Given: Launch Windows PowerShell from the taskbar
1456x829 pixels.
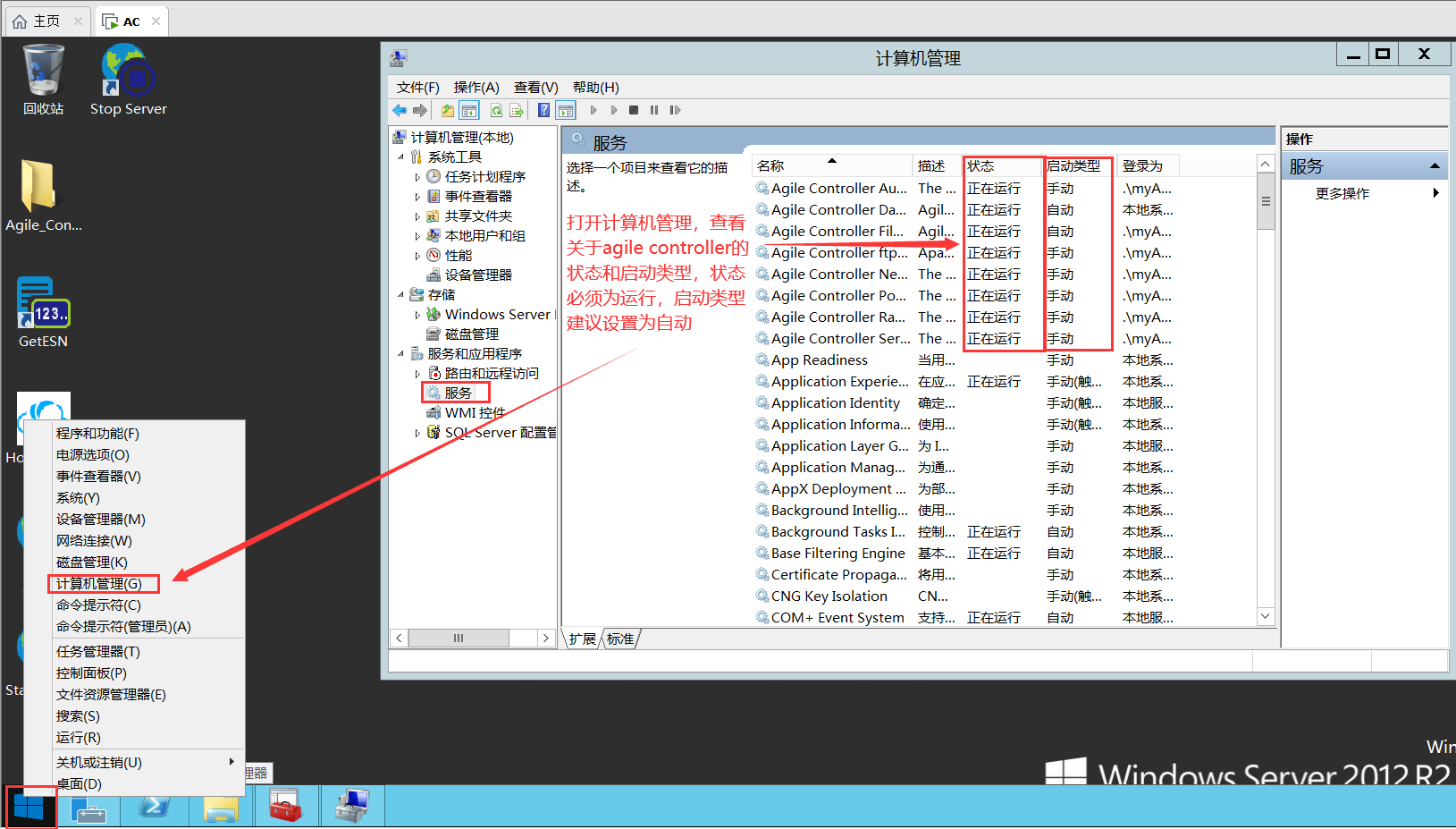Looking at the screenshot, I should (x=154, y=806).
